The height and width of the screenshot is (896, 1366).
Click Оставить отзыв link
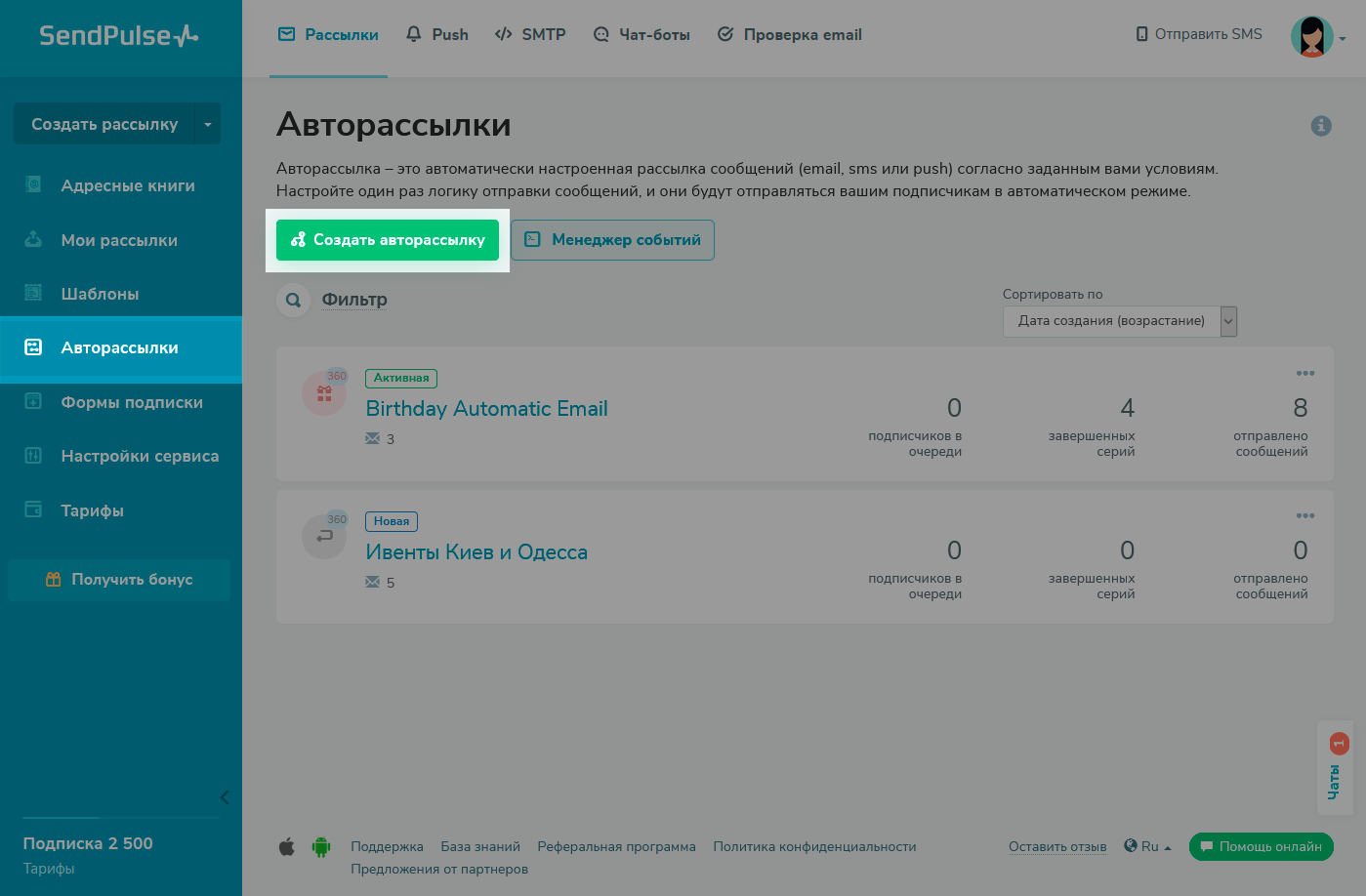[x=1057, y=847]
